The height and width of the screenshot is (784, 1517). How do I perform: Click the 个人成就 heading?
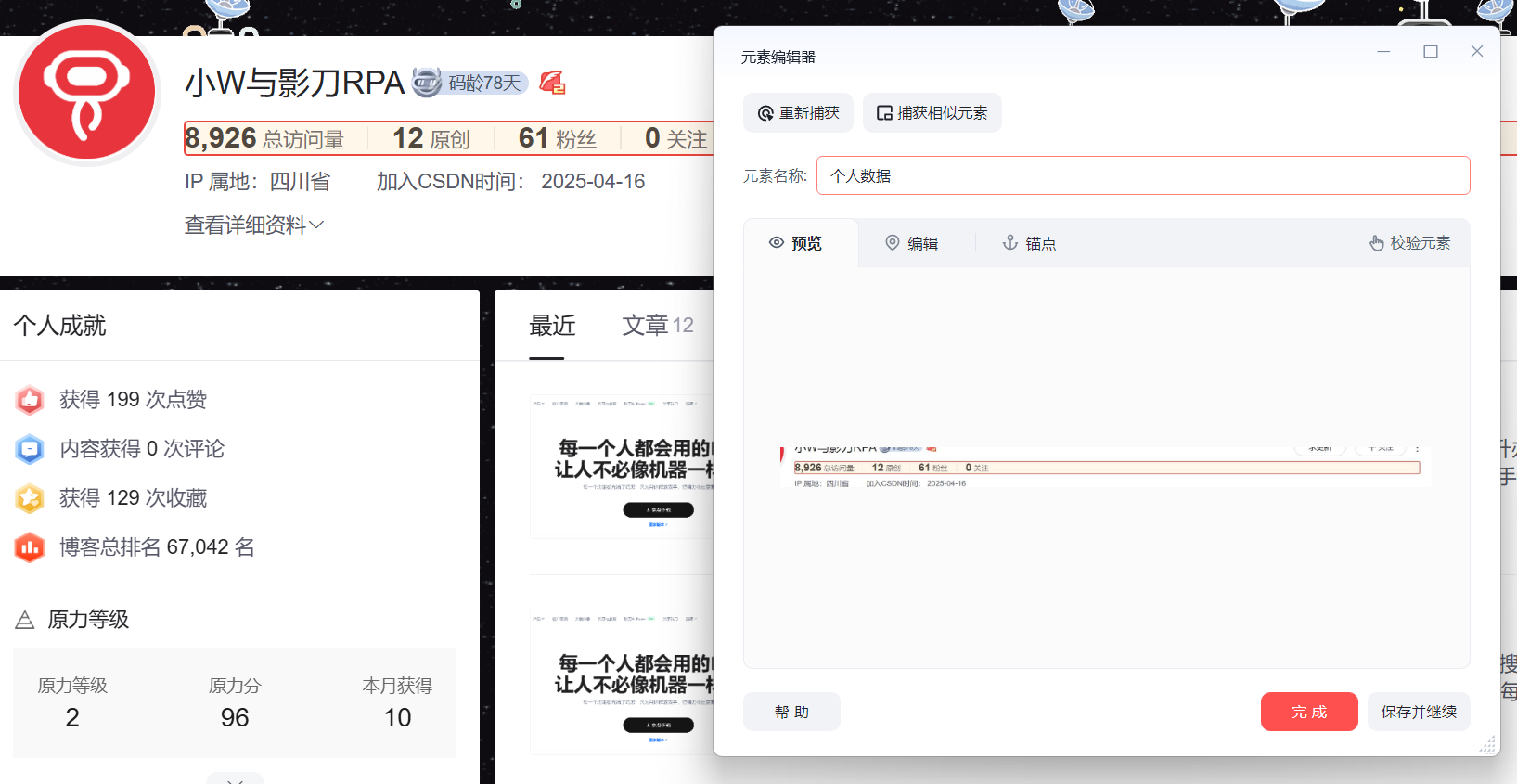point(59,326)
